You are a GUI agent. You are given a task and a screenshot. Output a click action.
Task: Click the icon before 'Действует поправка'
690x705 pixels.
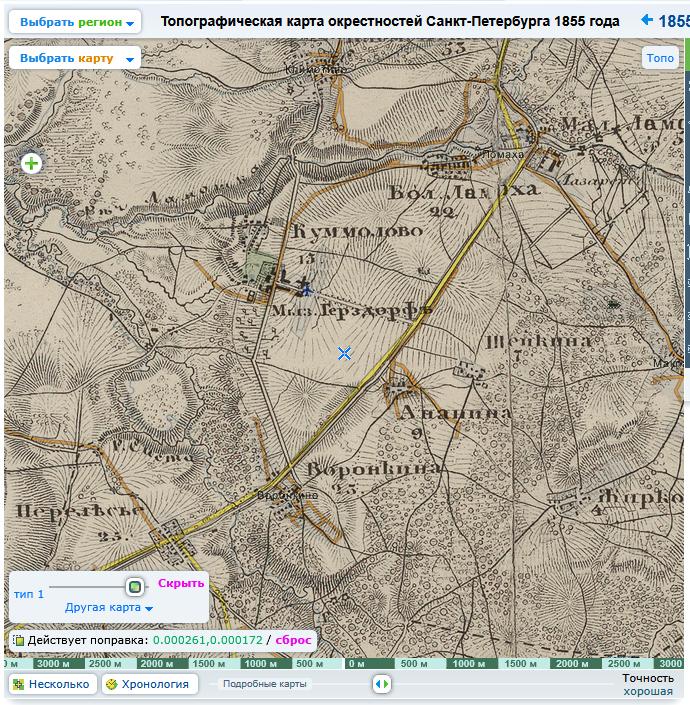pyautogui.click(x=18, y=640)
